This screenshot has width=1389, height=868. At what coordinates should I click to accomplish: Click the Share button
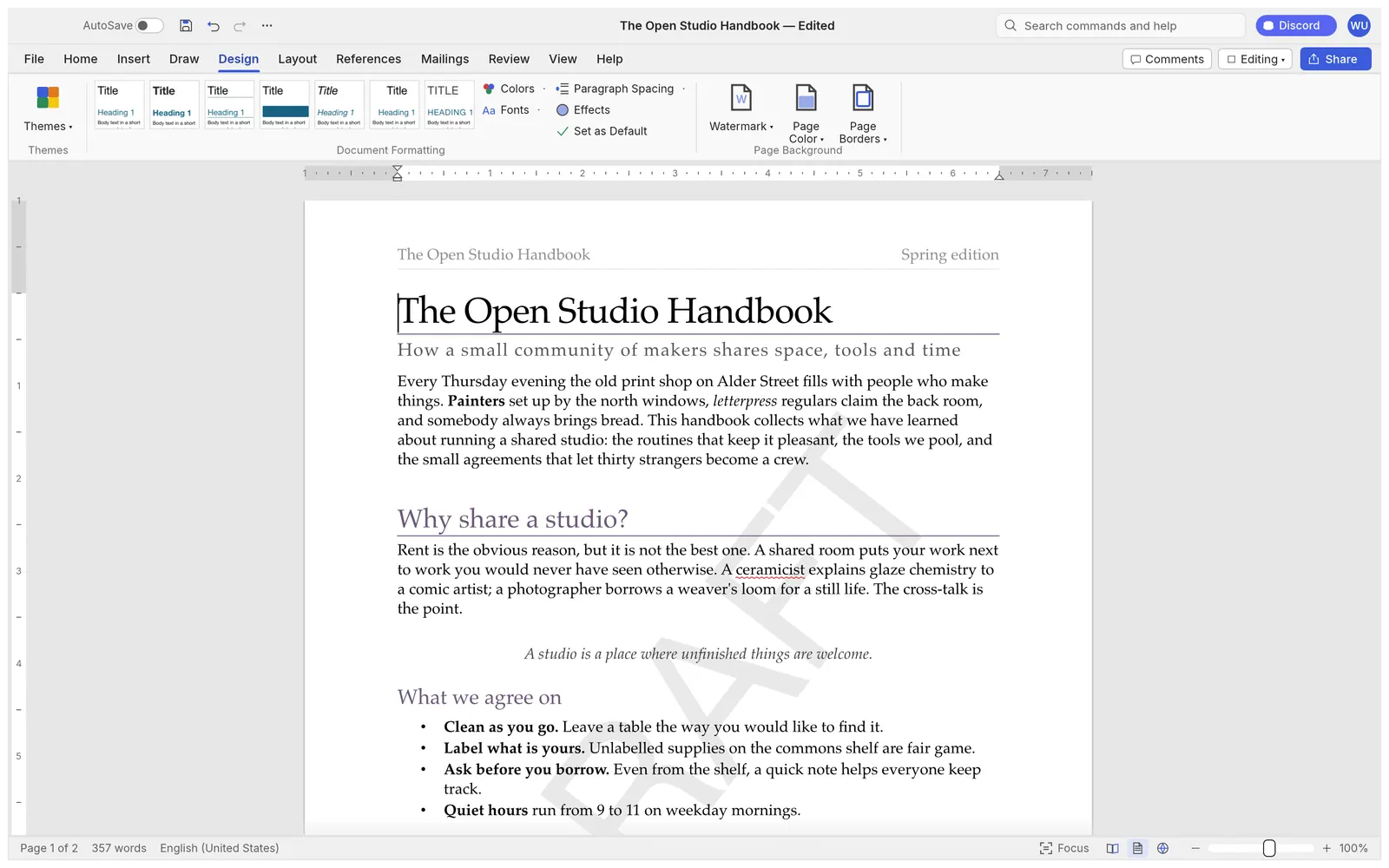[x=1335, y=59]
